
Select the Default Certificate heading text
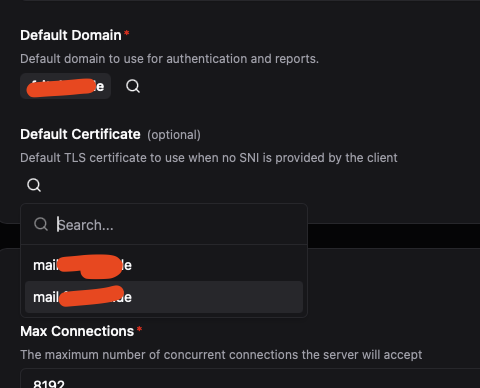(x=80, y=134)
